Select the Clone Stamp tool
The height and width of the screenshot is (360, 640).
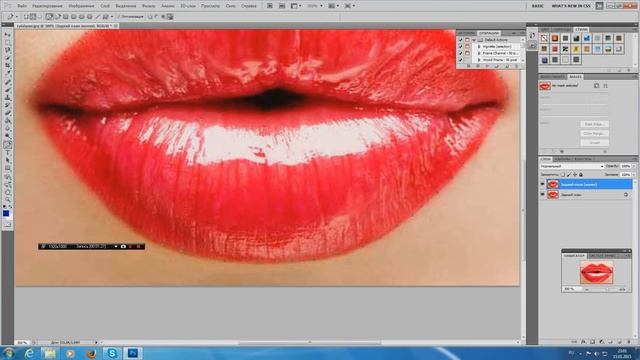point(8,98)
